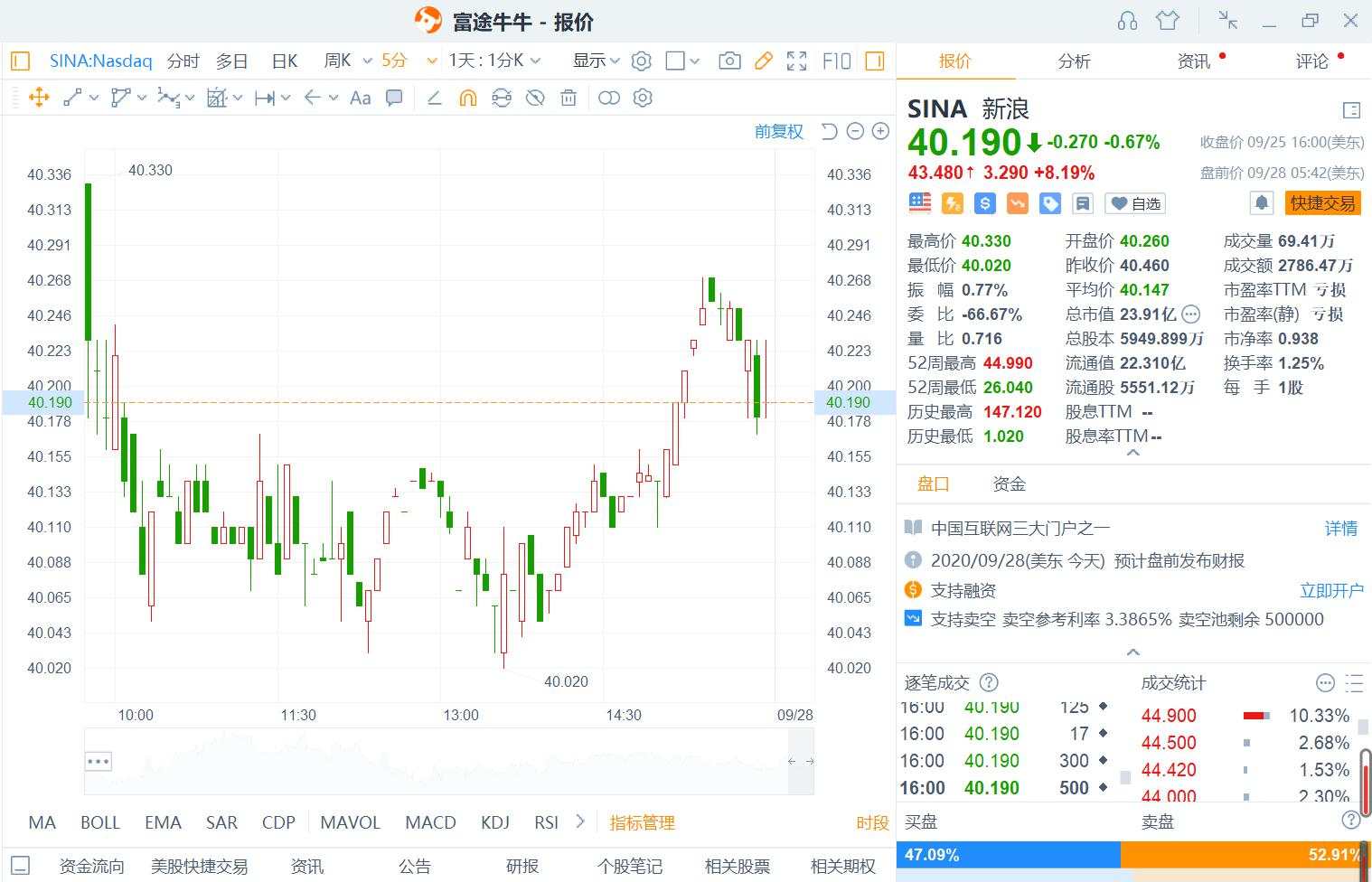Toggle the orange magnet snap tool
This screenshot has width=1372, height=882.
coord(467,98)
